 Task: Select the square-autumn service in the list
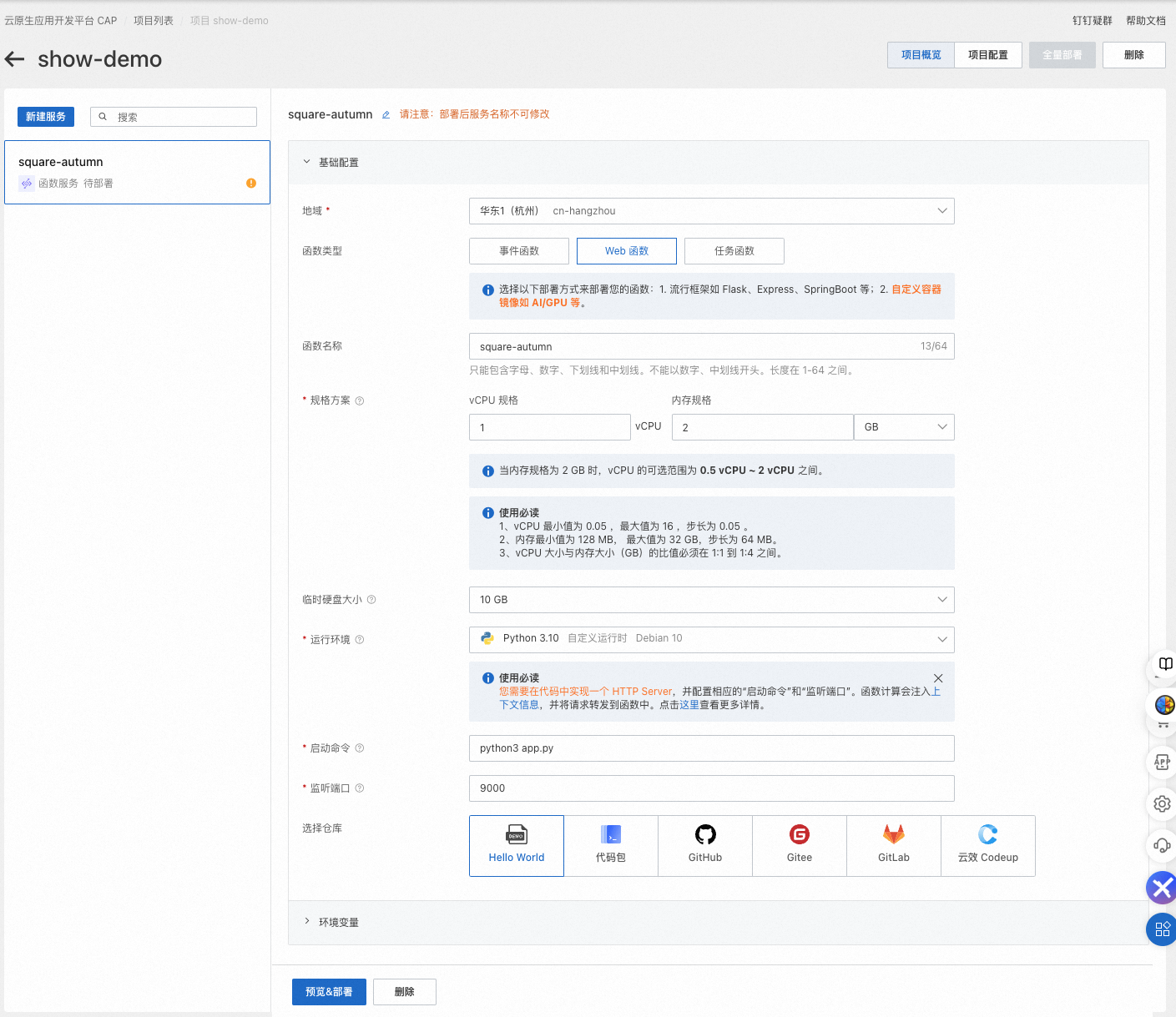click(x=138, y=172)
